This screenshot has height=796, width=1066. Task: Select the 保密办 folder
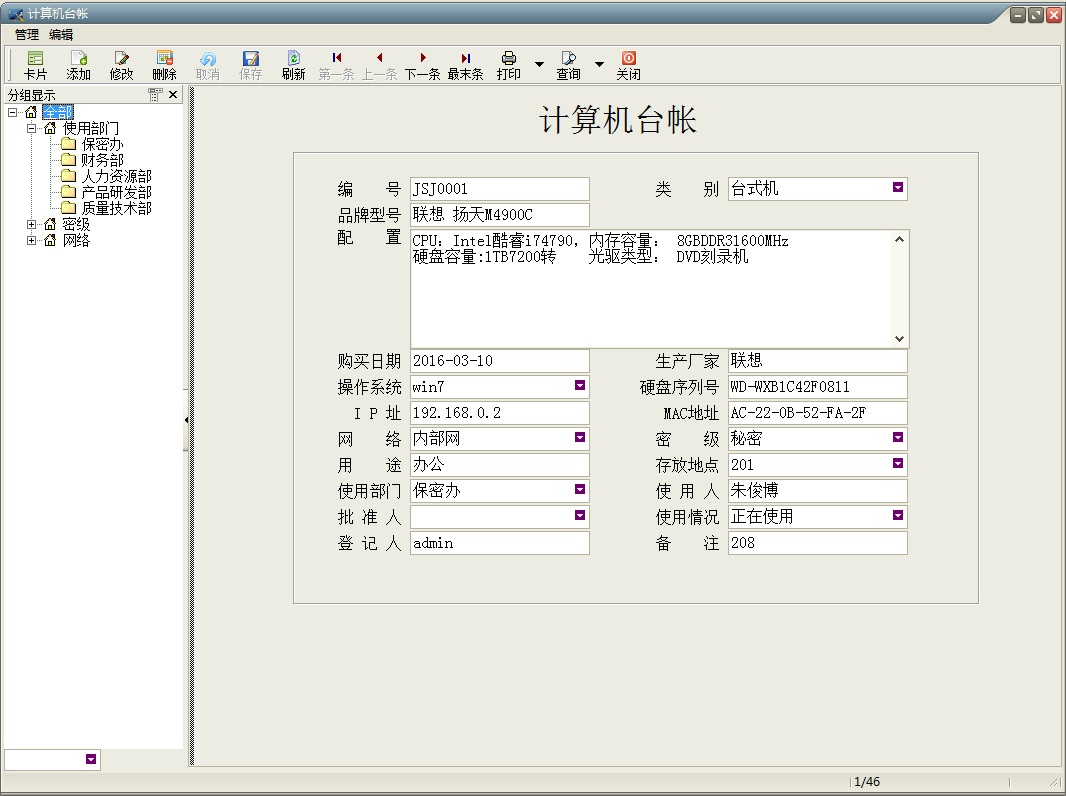click(102, 144)
